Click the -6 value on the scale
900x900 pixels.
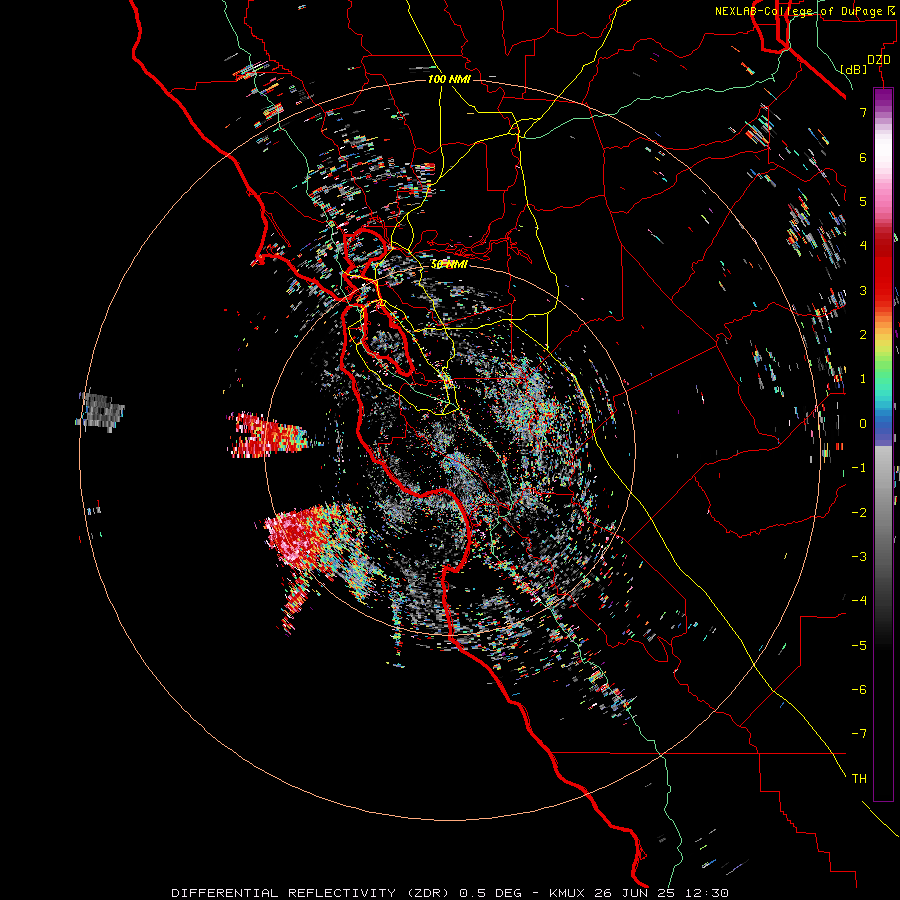(859, 690)
